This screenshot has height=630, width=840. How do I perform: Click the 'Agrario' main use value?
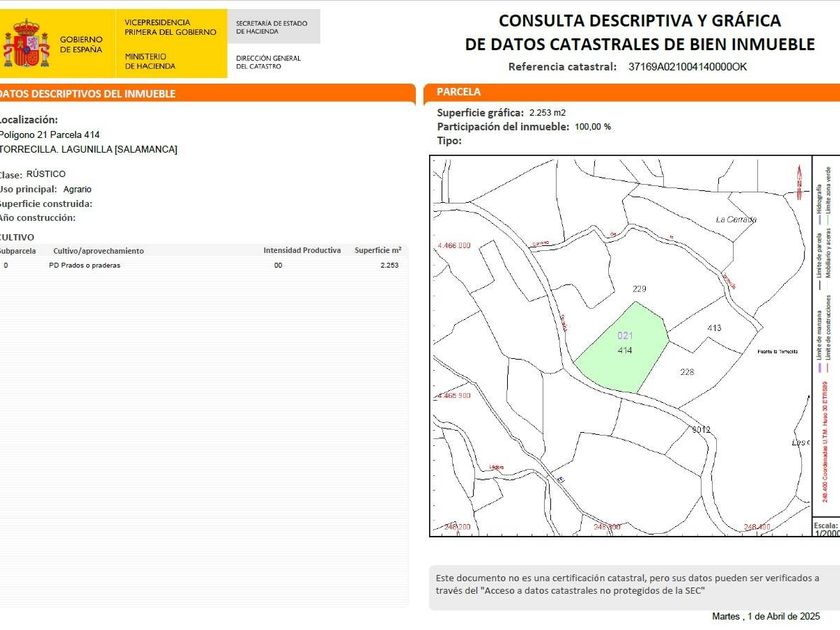pyautogui.click(x=77, y=189)
